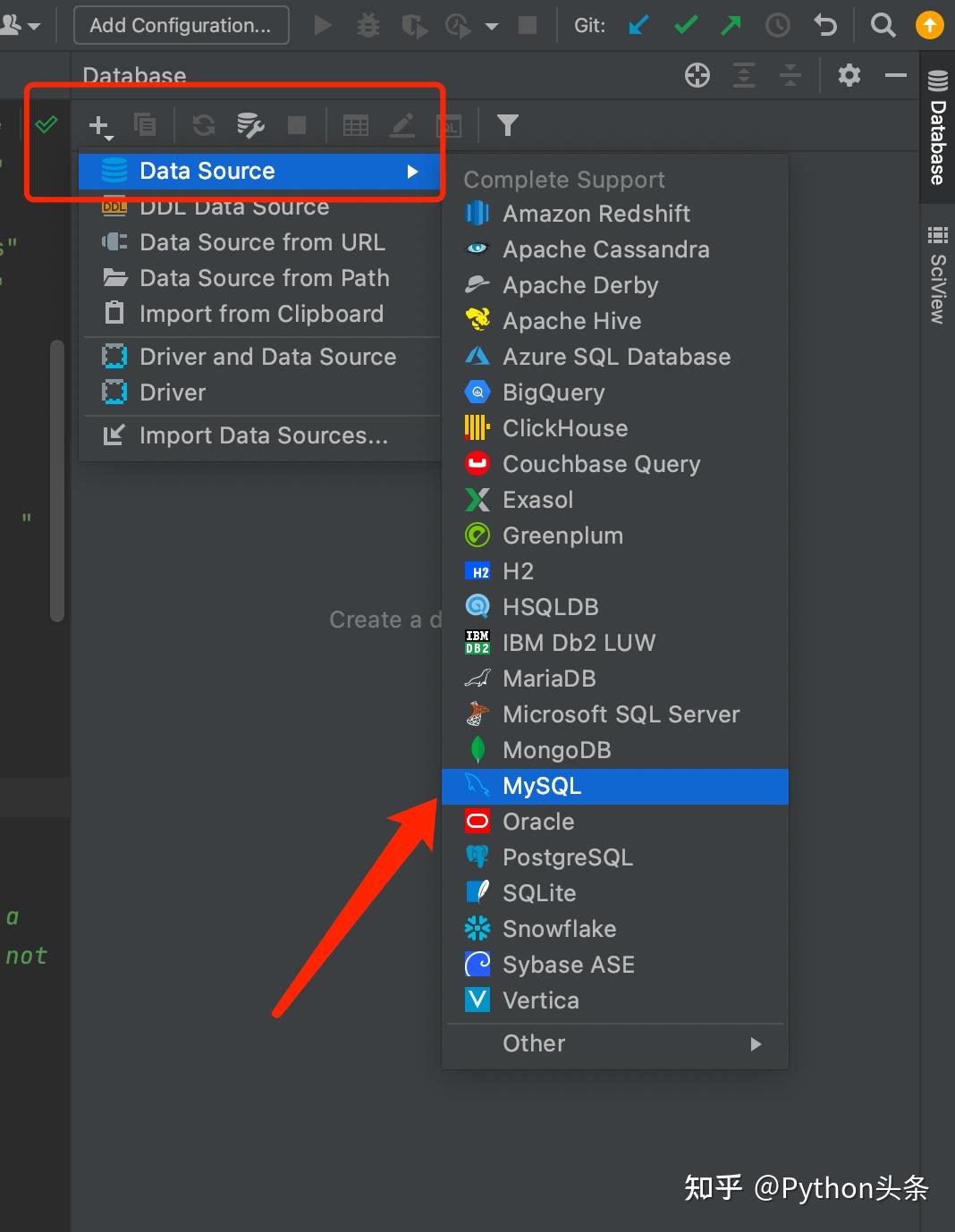Select ClickHouse data source

(x=615, y=428)
